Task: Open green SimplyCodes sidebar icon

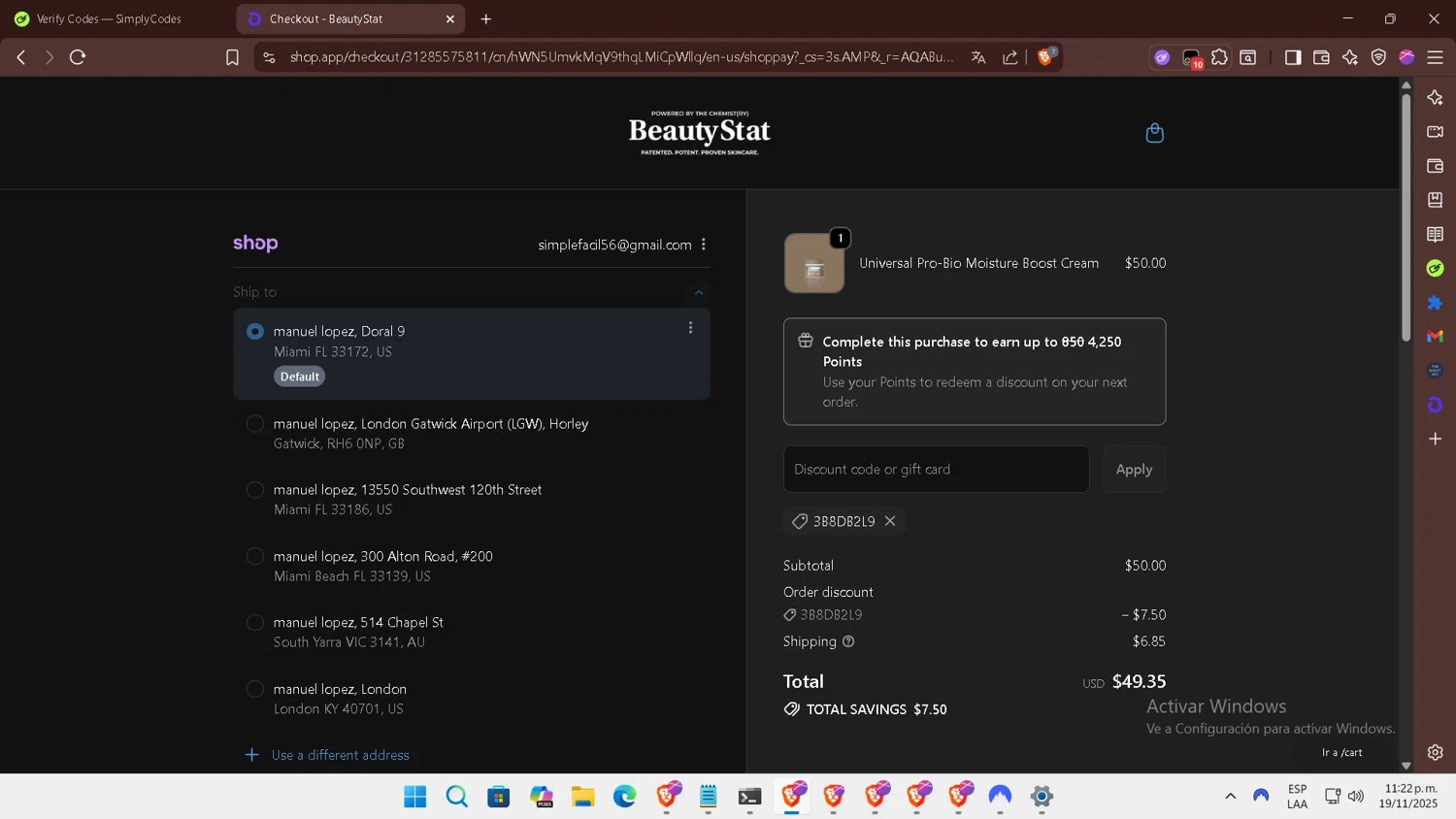Action: (x=1435, y=268)
